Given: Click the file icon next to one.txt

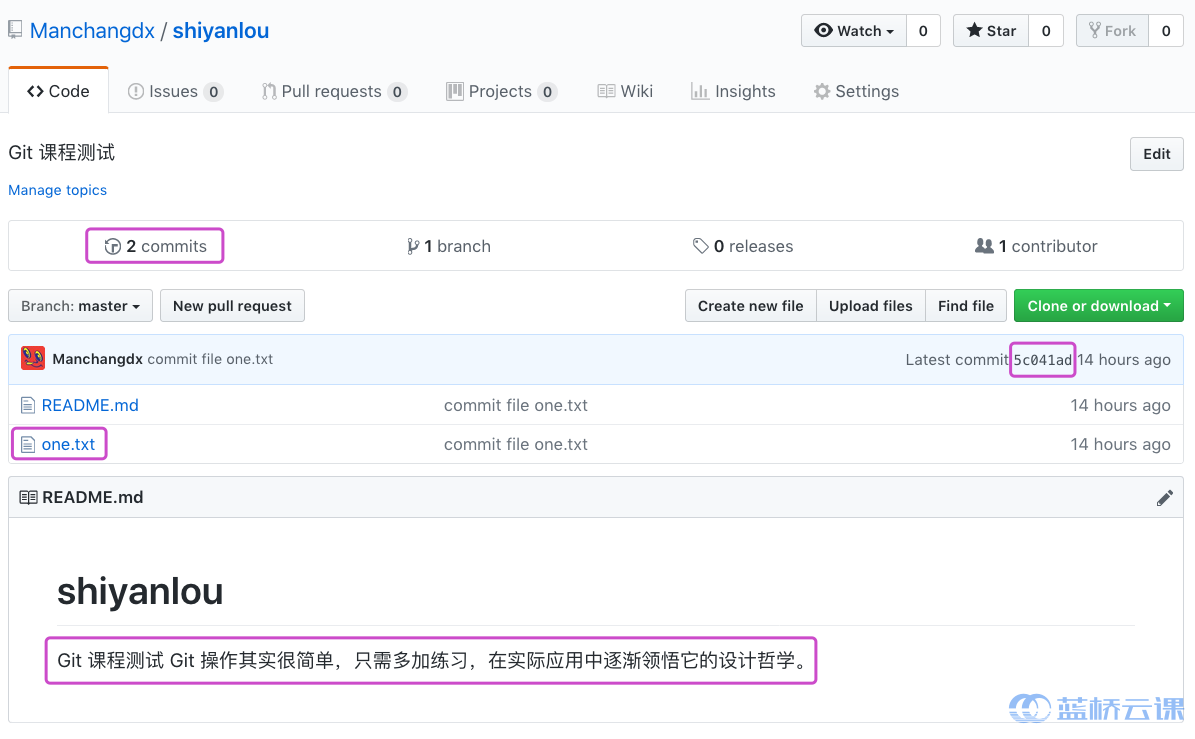Looking at the screenshot, I should [27, 444].
